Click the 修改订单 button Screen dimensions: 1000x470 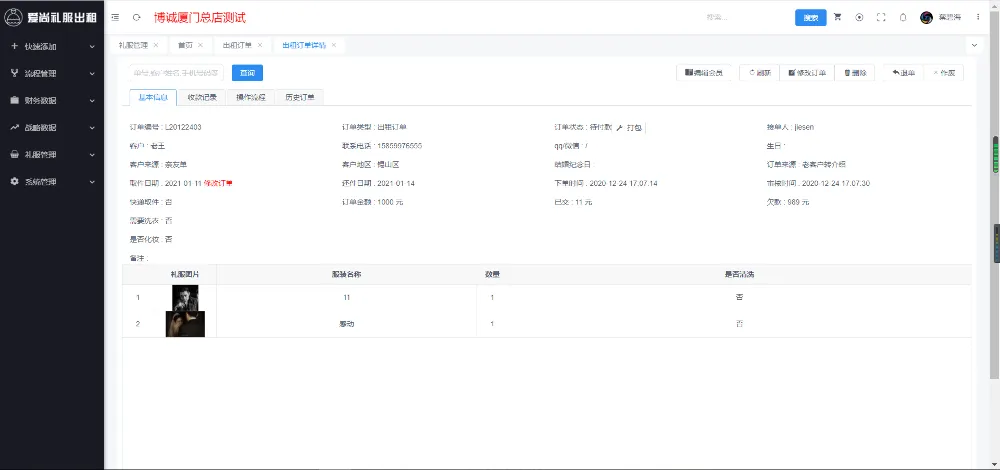pyautogui.click(x=807, y=72)
